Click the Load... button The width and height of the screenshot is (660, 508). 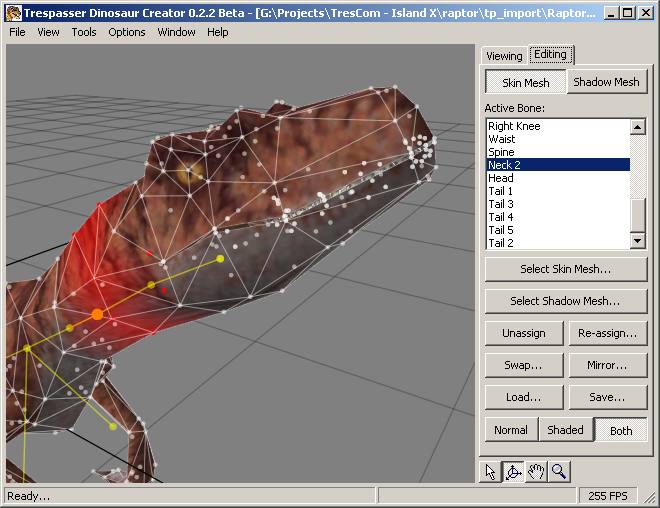click(x=524, y=397)
